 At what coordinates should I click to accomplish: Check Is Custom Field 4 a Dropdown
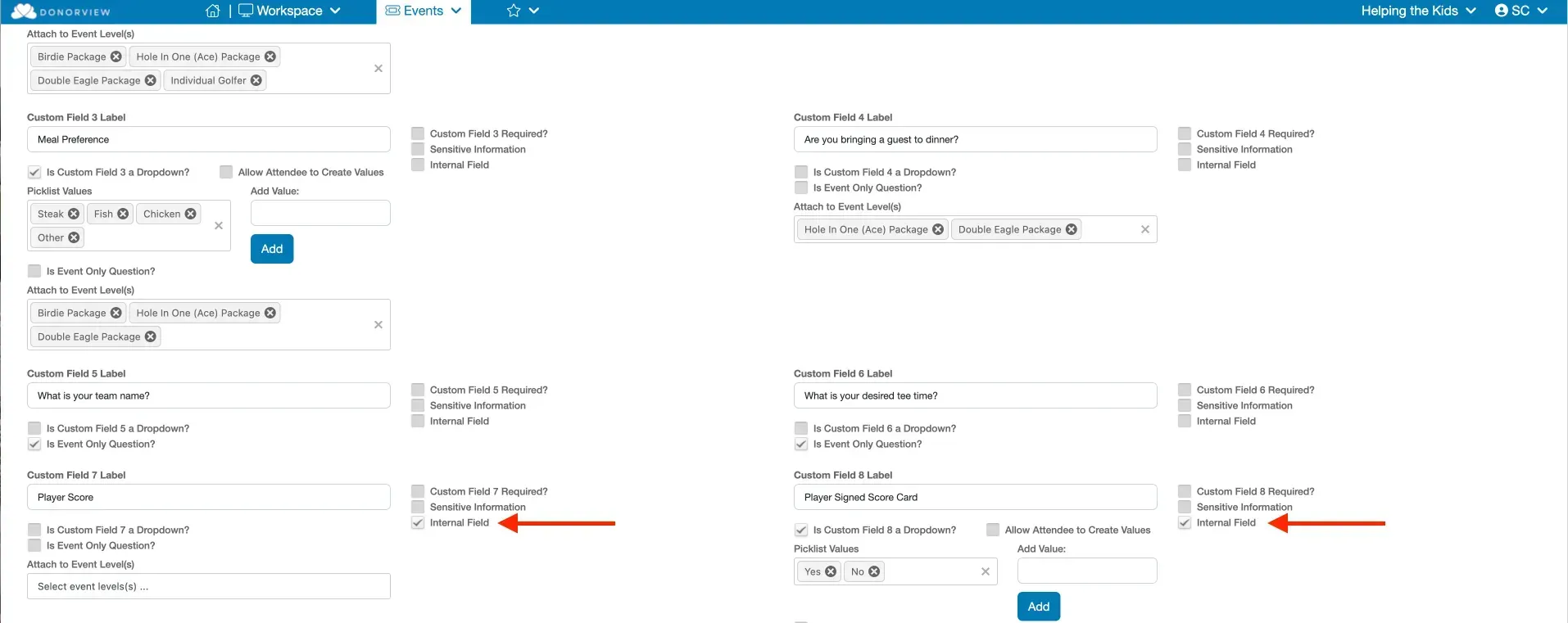click(x=801, y=172)
